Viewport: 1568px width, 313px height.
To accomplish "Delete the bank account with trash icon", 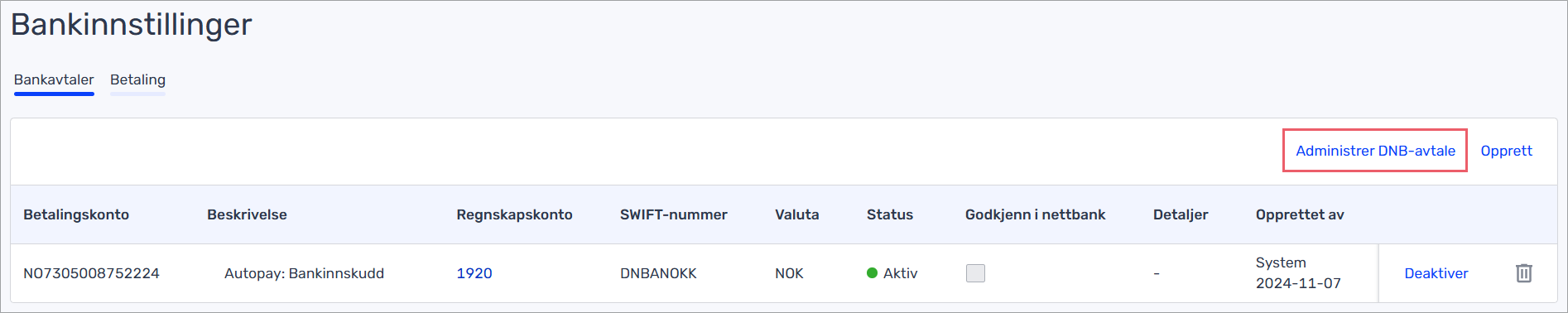I will click(x=1523, y=273).
